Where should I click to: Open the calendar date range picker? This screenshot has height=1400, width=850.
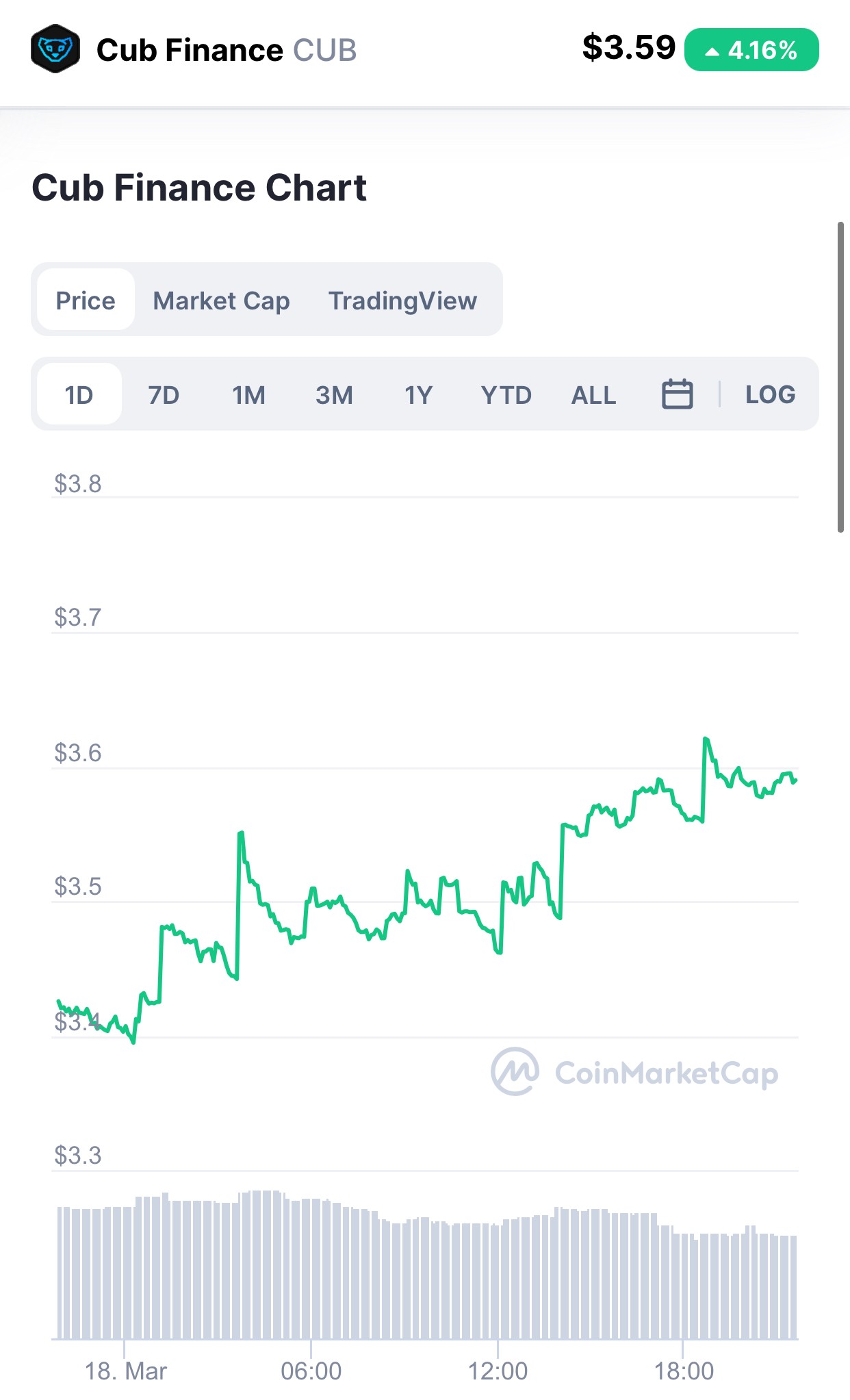click(677, 394)
